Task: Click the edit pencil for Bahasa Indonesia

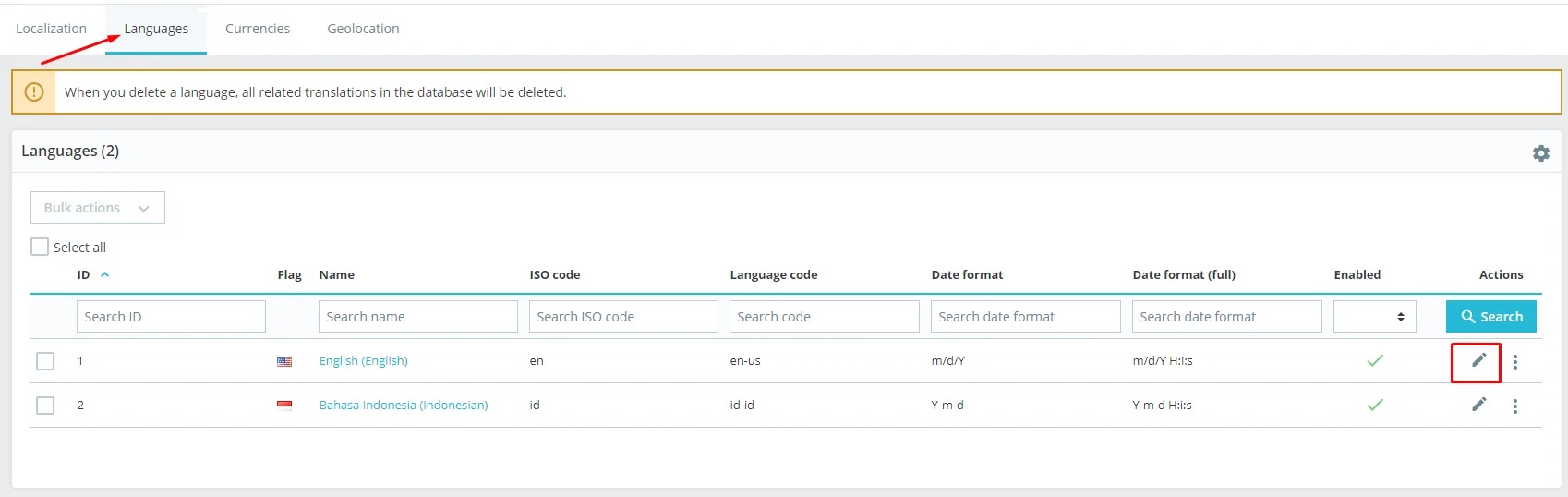Action: (1478, 405)
